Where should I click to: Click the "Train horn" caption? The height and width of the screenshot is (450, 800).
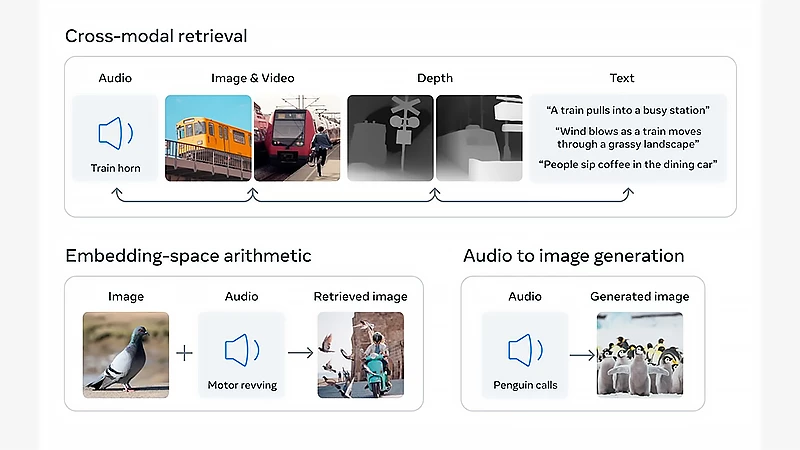point(115,168)
